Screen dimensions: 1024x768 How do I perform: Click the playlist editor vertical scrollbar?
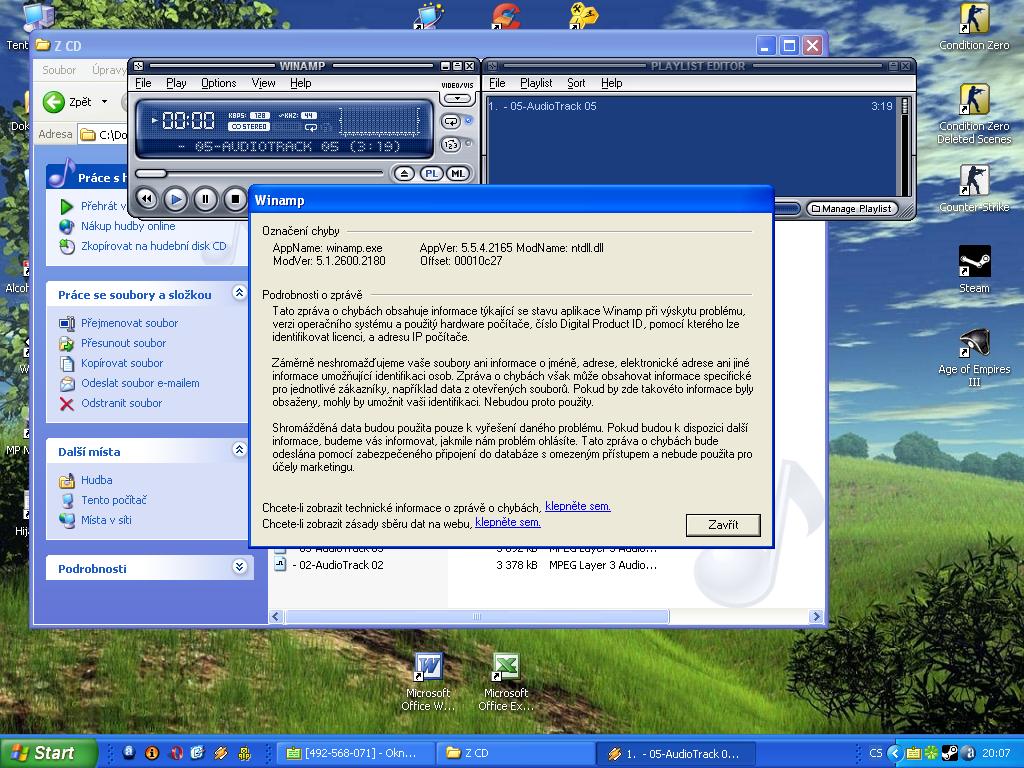pos(905,145)
